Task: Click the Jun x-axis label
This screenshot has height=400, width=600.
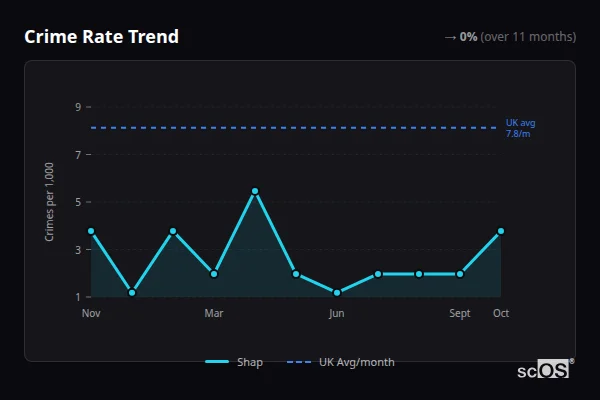Action: pyautogui.click(x=337, y=313)
